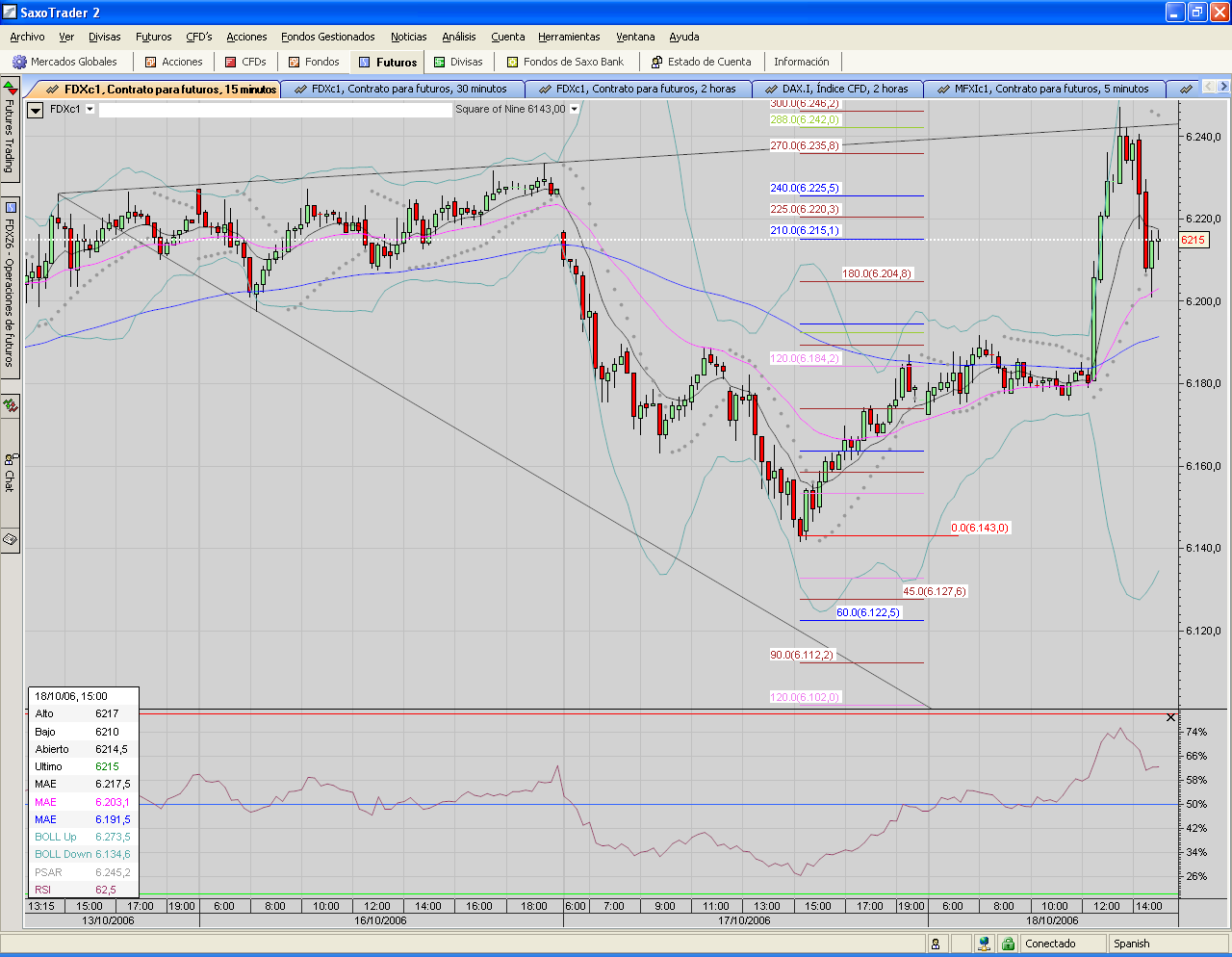1232x957 pixels.
Task: Click the network globe status icon
Action: [x=984, y=944]
